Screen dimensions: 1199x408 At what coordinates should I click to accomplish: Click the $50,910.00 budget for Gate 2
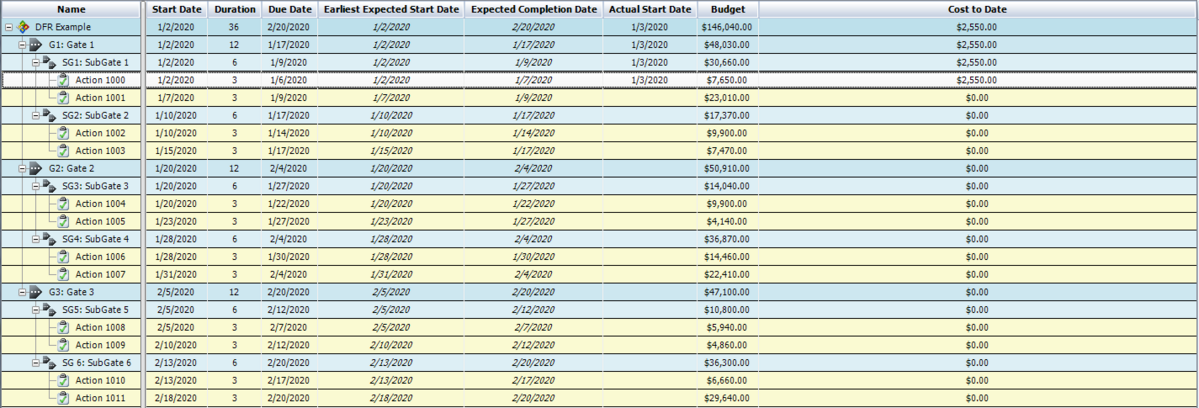727,168
